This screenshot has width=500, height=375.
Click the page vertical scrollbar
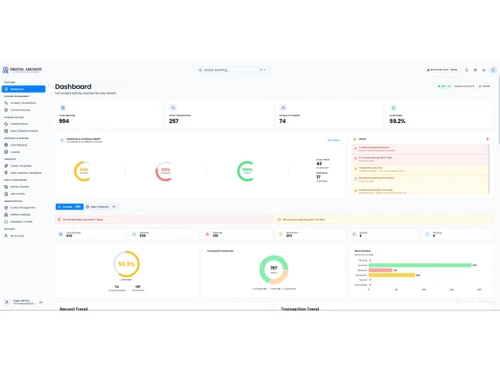click(x=499, y=110)
